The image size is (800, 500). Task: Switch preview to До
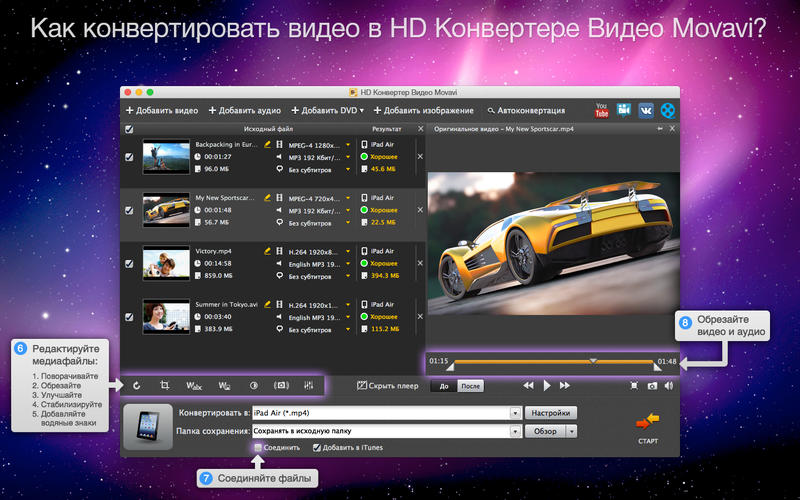click(444, 386)
